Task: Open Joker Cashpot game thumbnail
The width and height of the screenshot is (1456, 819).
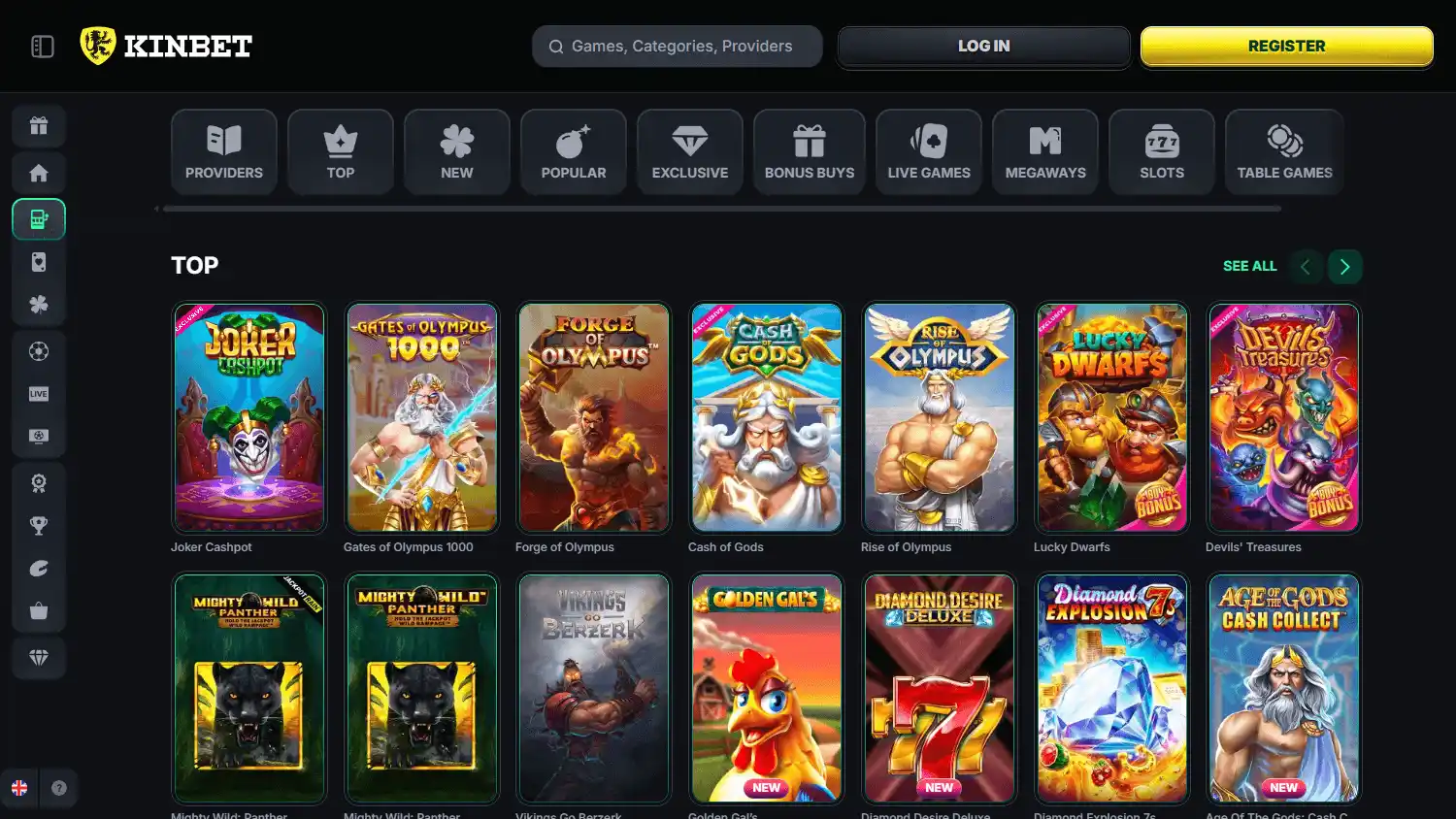Action: pyautogui.click(x=249, y=417)
